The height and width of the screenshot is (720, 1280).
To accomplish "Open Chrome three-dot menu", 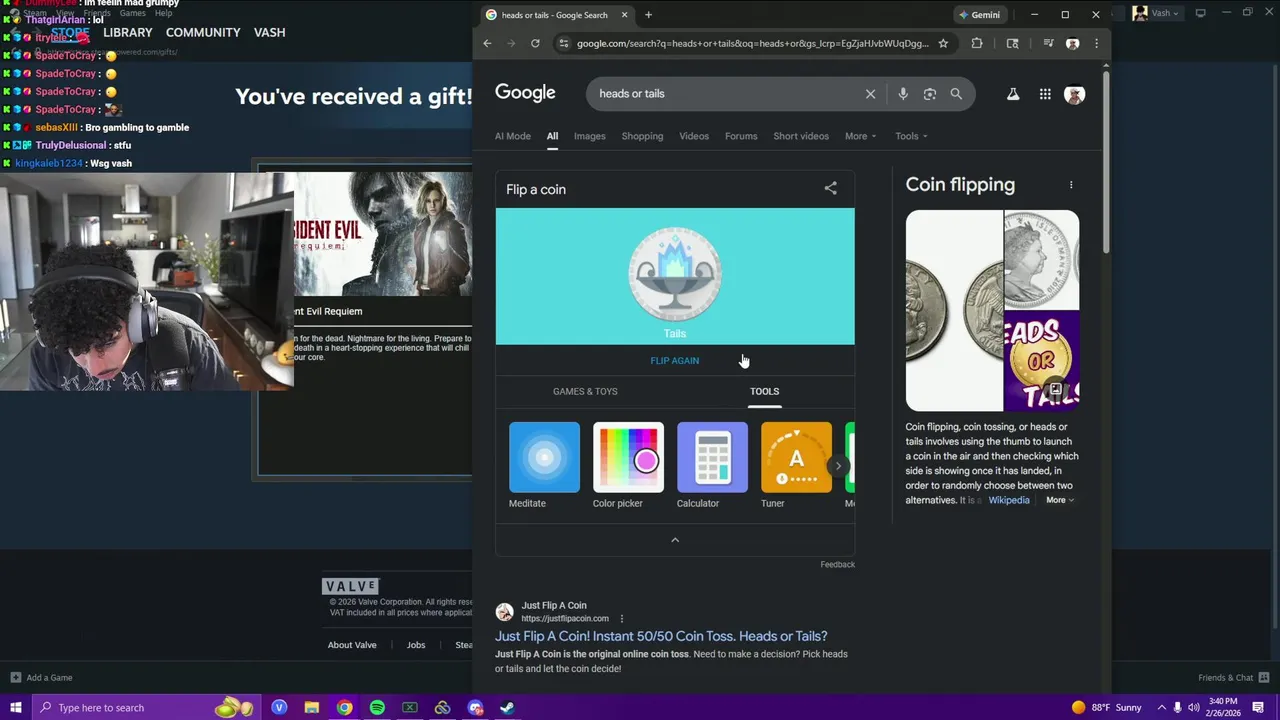I will [1096, 43].
